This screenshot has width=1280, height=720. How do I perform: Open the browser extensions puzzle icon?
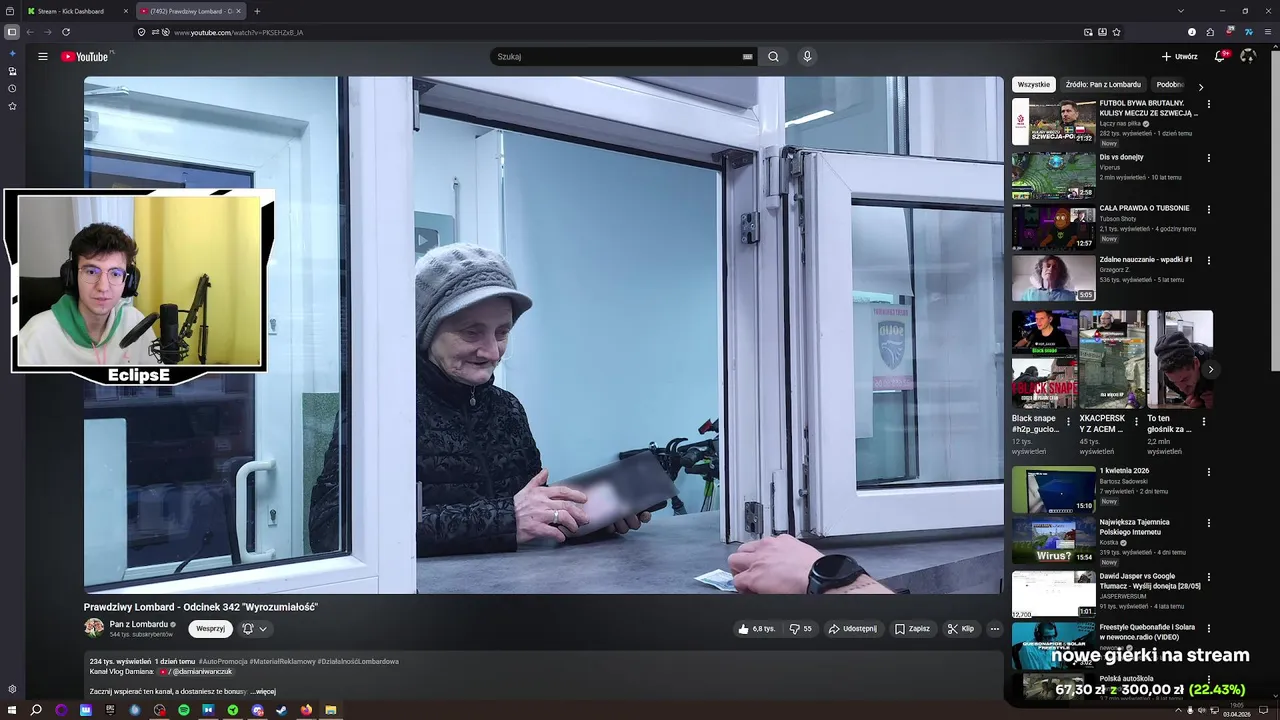(1210, 32)
